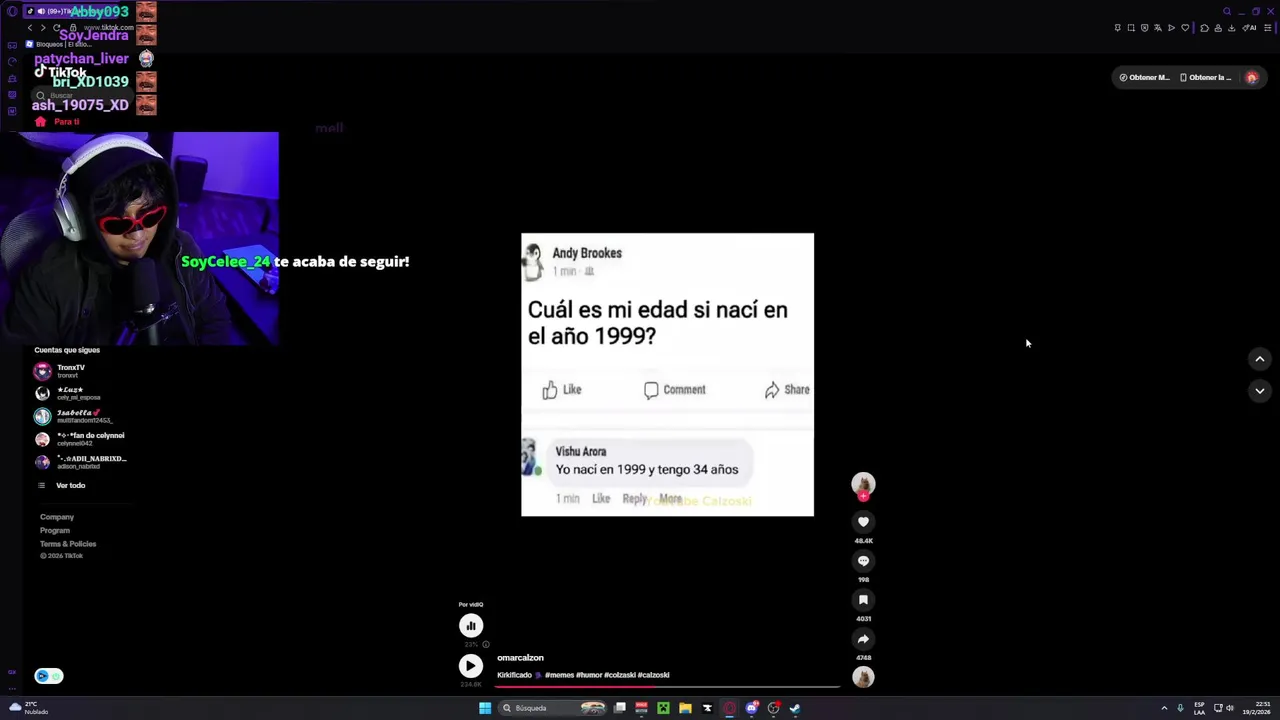Open the multifandom followed account row
Screen dimensions: 1280x720
pos(80,416)
